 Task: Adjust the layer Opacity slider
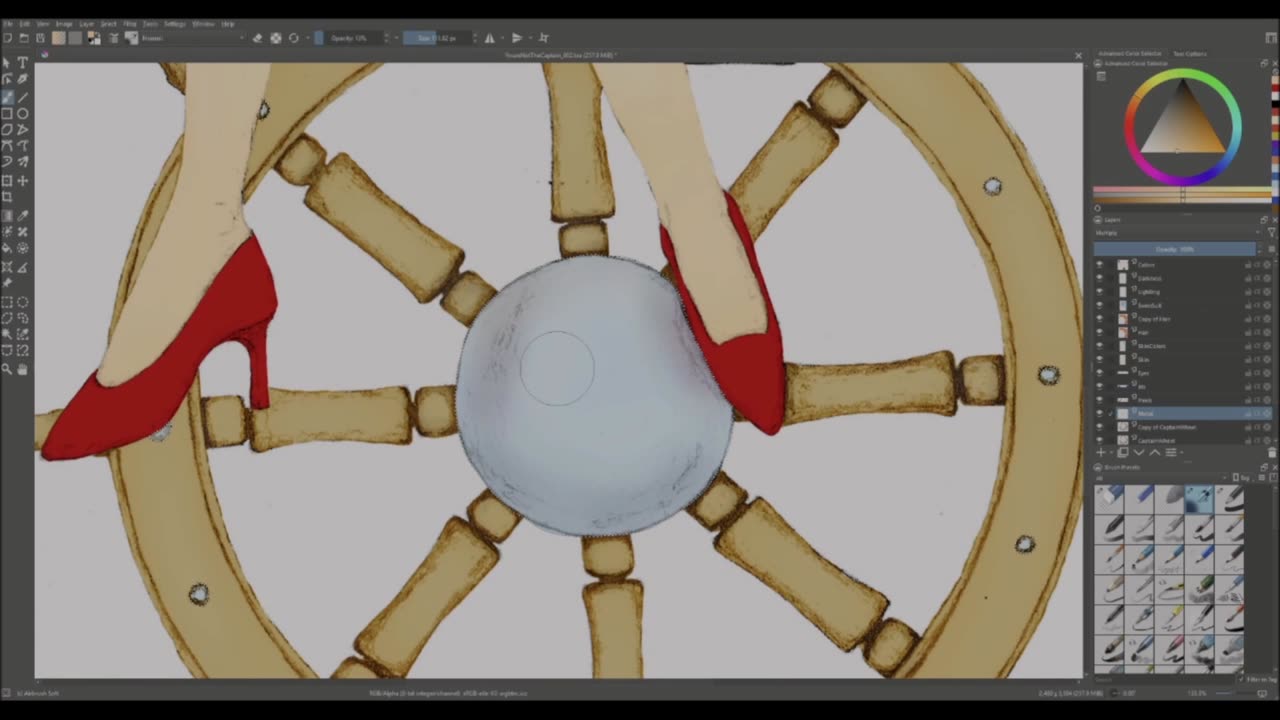point(1175,249)
